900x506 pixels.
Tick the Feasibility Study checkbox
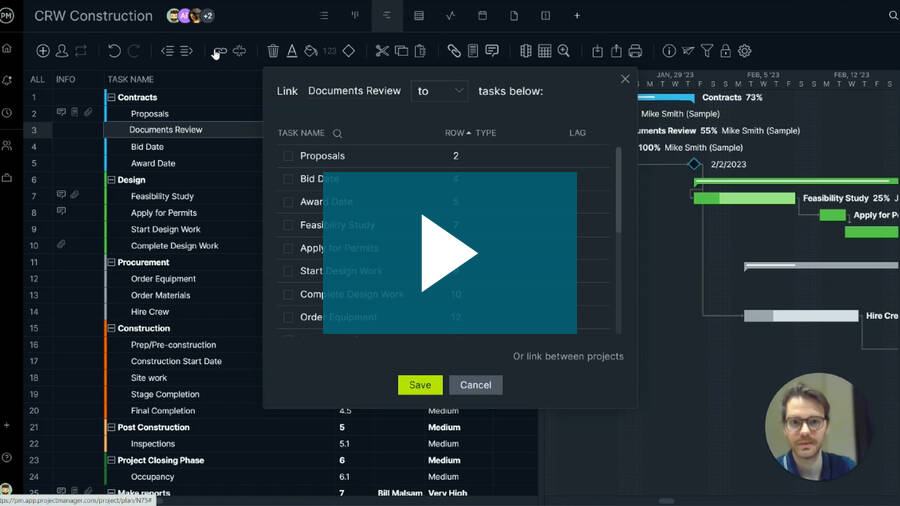pos(288,225)
